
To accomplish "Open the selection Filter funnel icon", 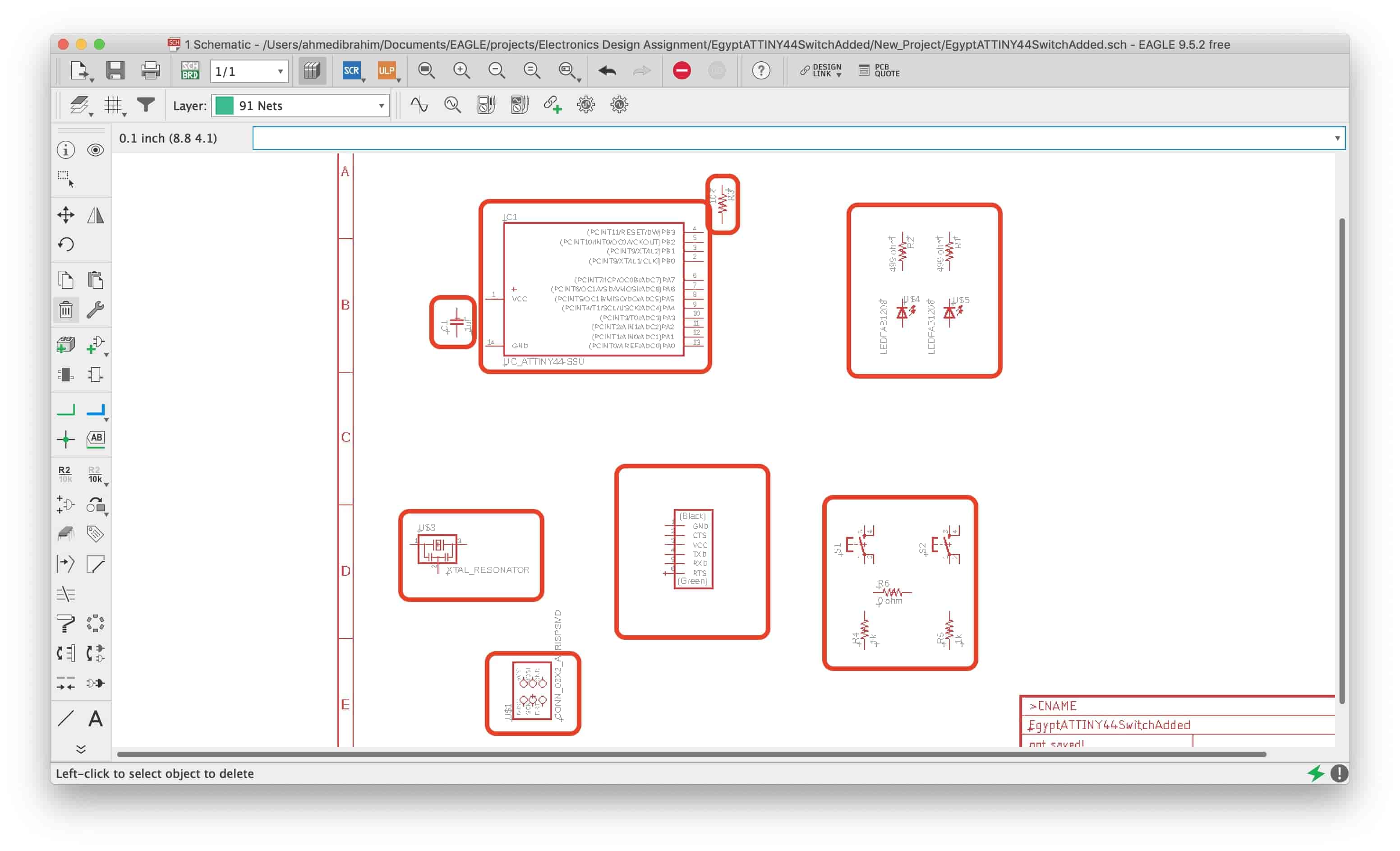I will [146, 105].
